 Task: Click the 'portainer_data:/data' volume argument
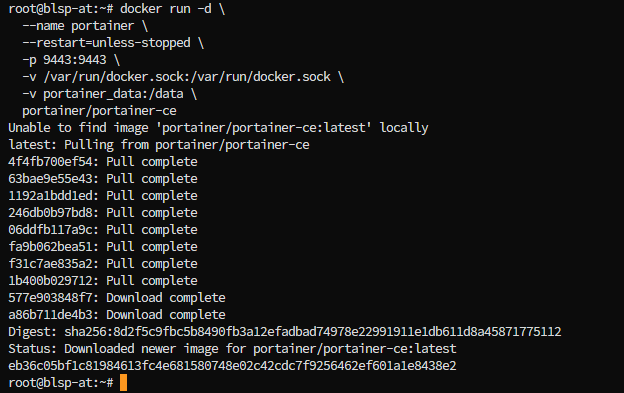(113, 94)
